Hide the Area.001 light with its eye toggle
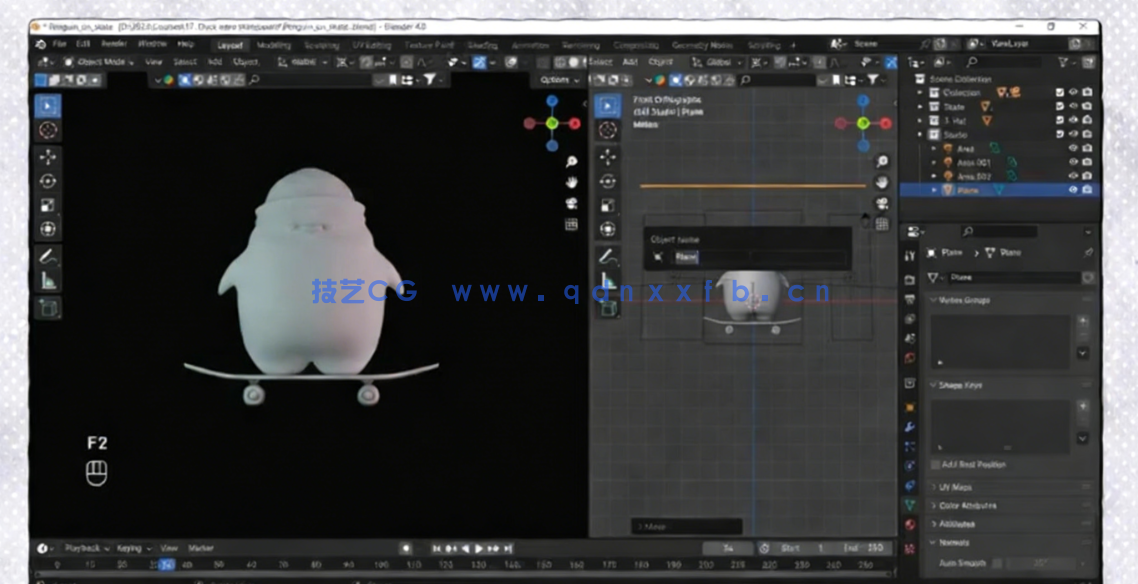 click(x=1073, y=162)
